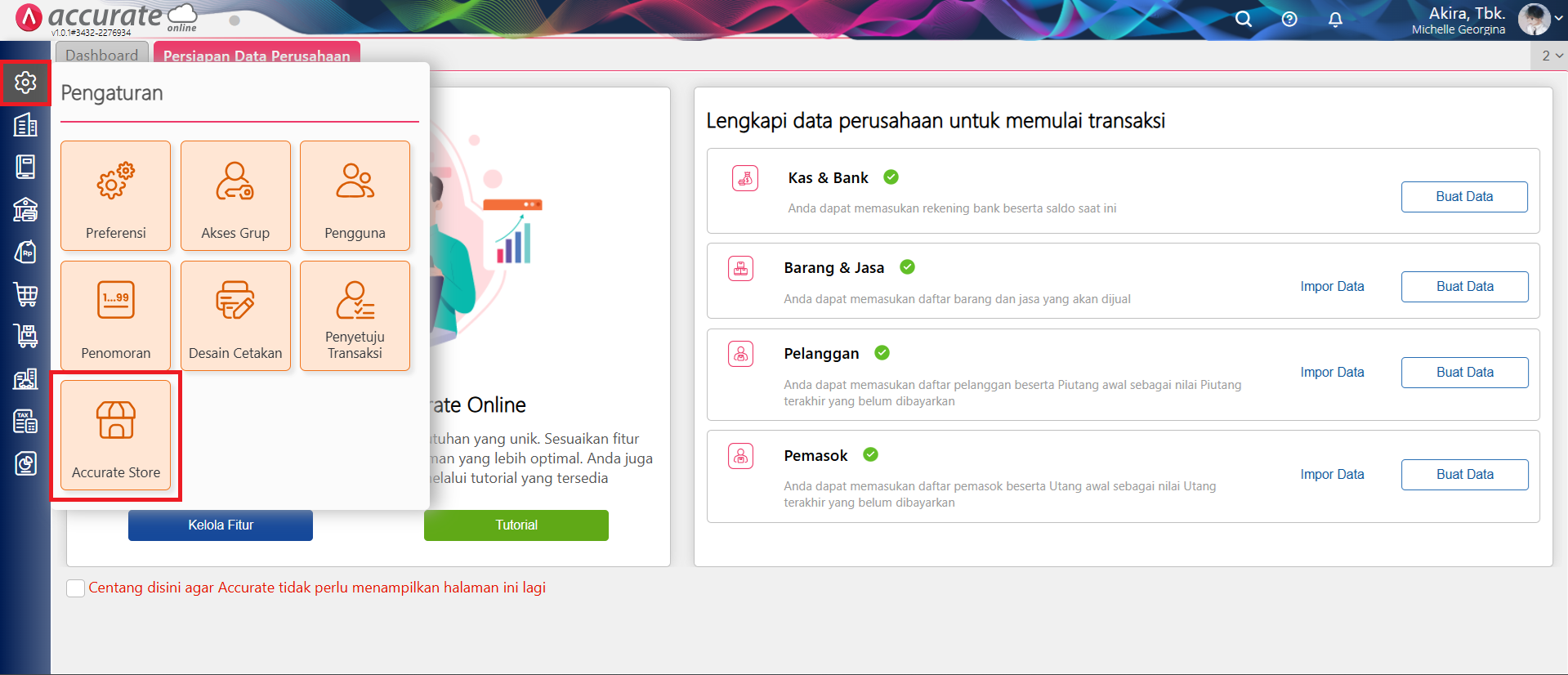1568x675 pixels.
Task: Open the Pengguna users tile
Action: click(x=355, y=196)
